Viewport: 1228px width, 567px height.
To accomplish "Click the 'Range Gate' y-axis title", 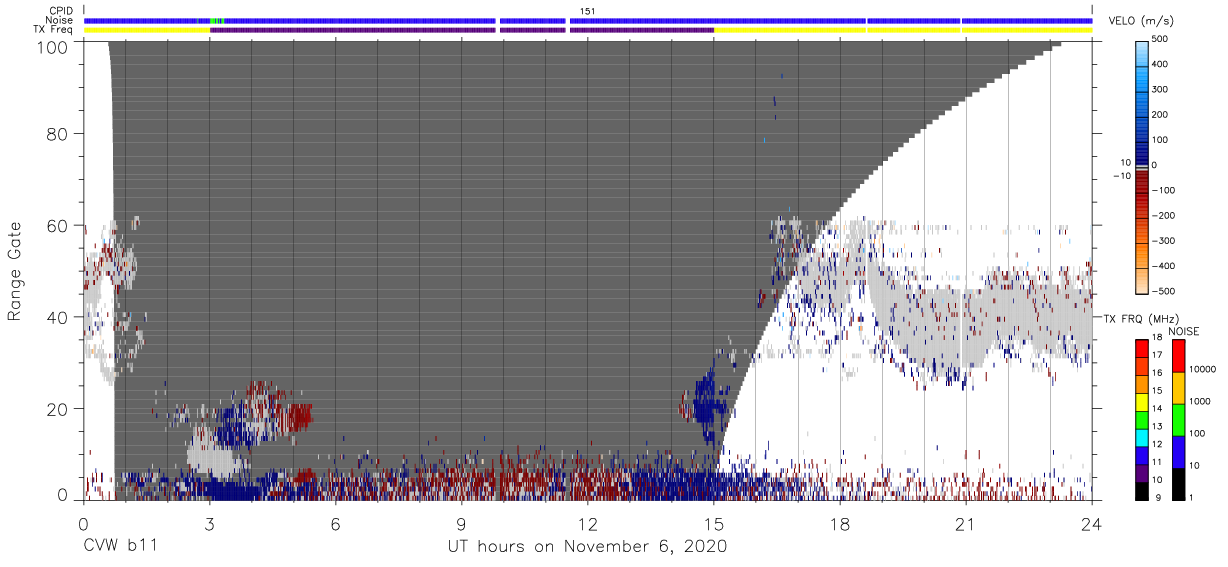I will tap(15, 270).
